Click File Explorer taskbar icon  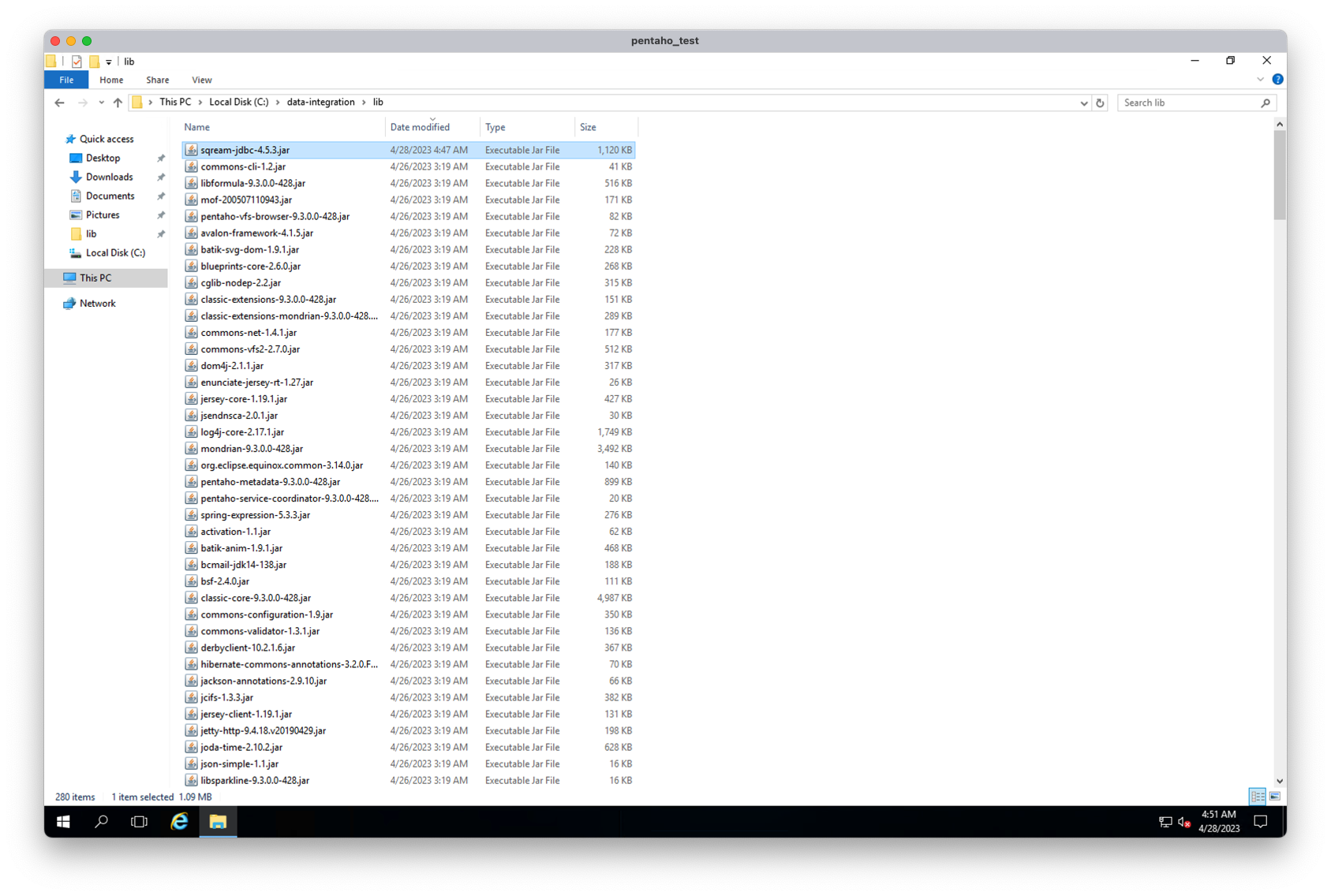pyautogui.click(x=218, y=822)
